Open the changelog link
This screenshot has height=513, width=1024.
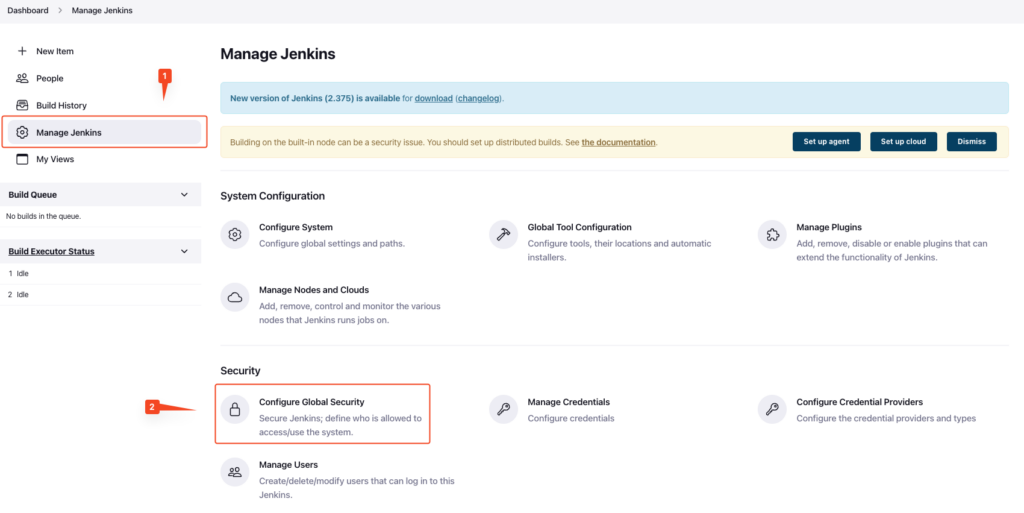[479, 99]
